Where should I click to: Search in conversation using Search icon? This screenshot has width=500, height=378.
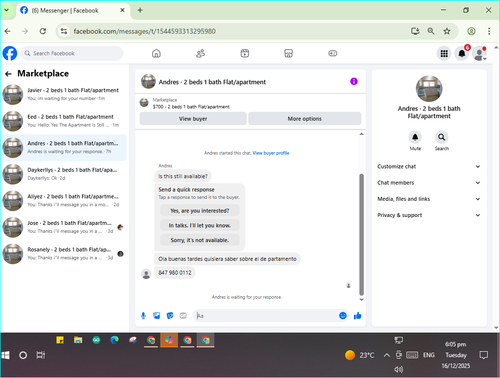click(x=441, y=137)
